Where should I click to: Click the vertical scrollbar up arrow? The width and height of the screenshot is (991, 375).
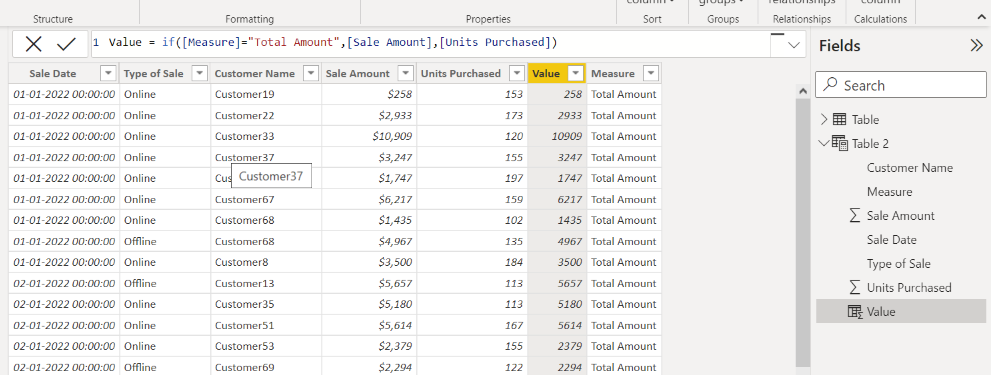click(x=803, y=92)
